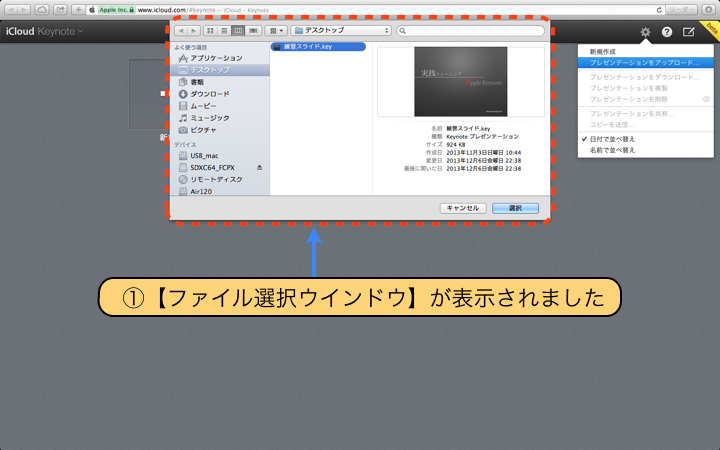Viewport: 720px width, 450px height.
Task: Select ダウンロード in the sidebar
Action: [219, 94]
